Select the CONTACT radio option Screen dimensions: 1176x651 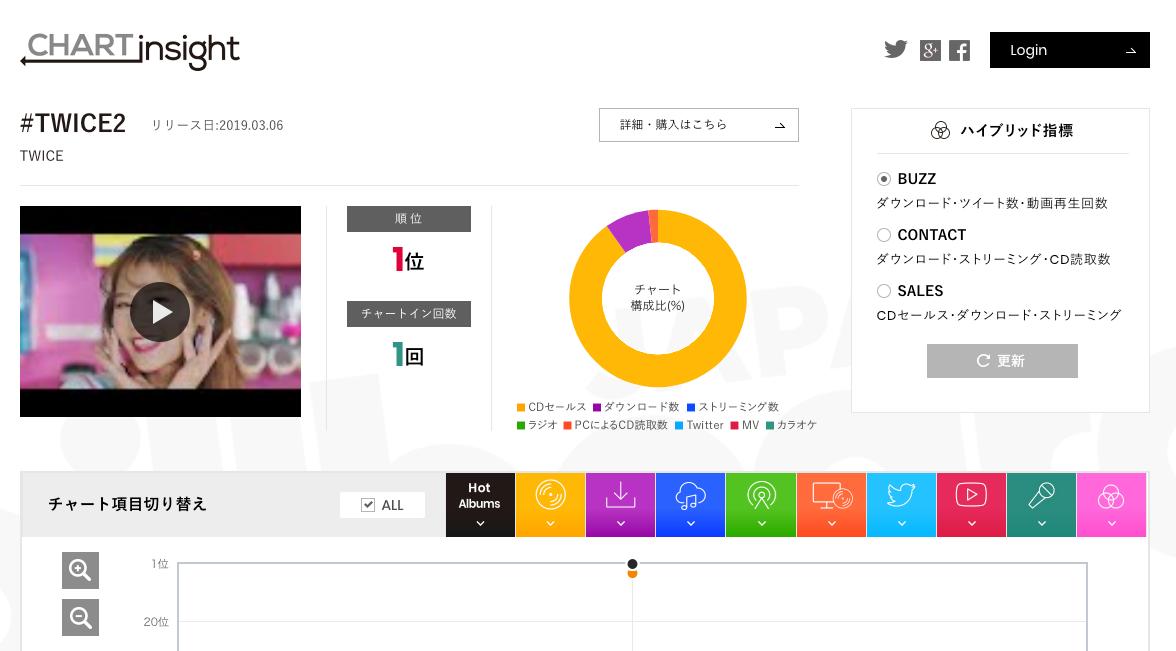[884, 235]
